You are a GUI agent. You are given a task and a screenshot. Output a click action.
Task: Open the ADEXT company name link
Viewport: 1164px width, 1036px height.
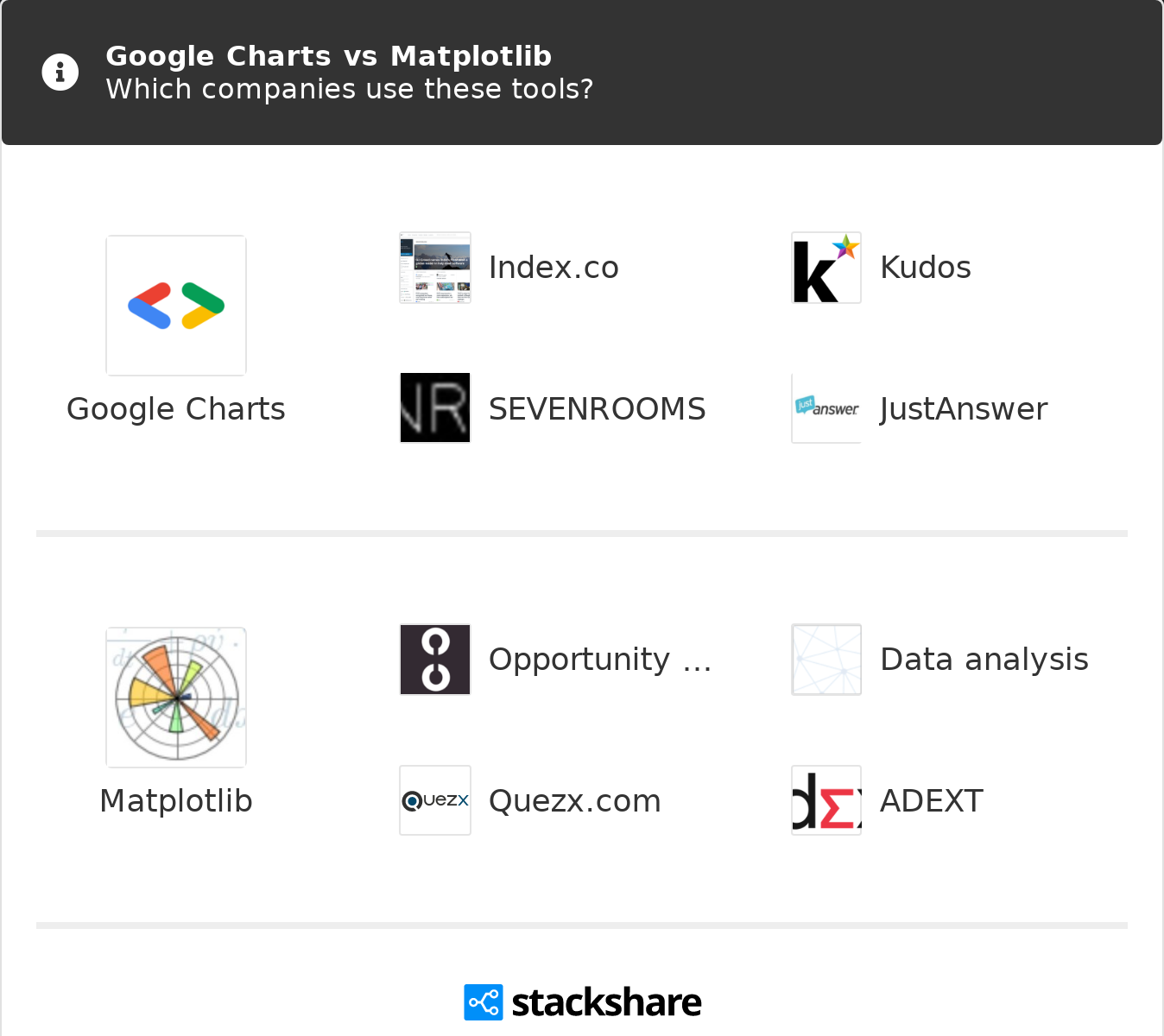pyautogui.click(x=931, y=801)
